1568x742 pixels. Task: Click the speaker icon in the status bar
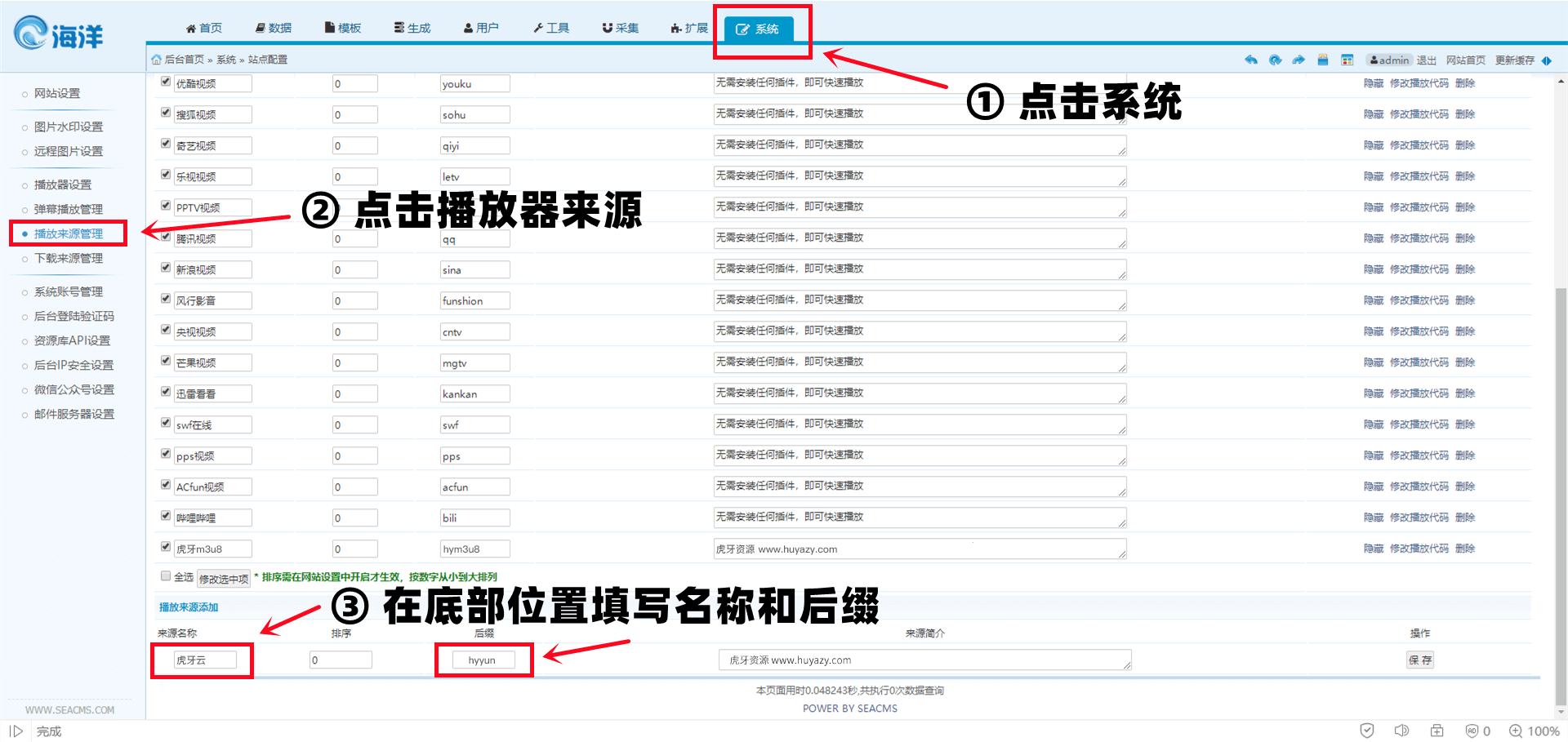tap(1402, 731)
